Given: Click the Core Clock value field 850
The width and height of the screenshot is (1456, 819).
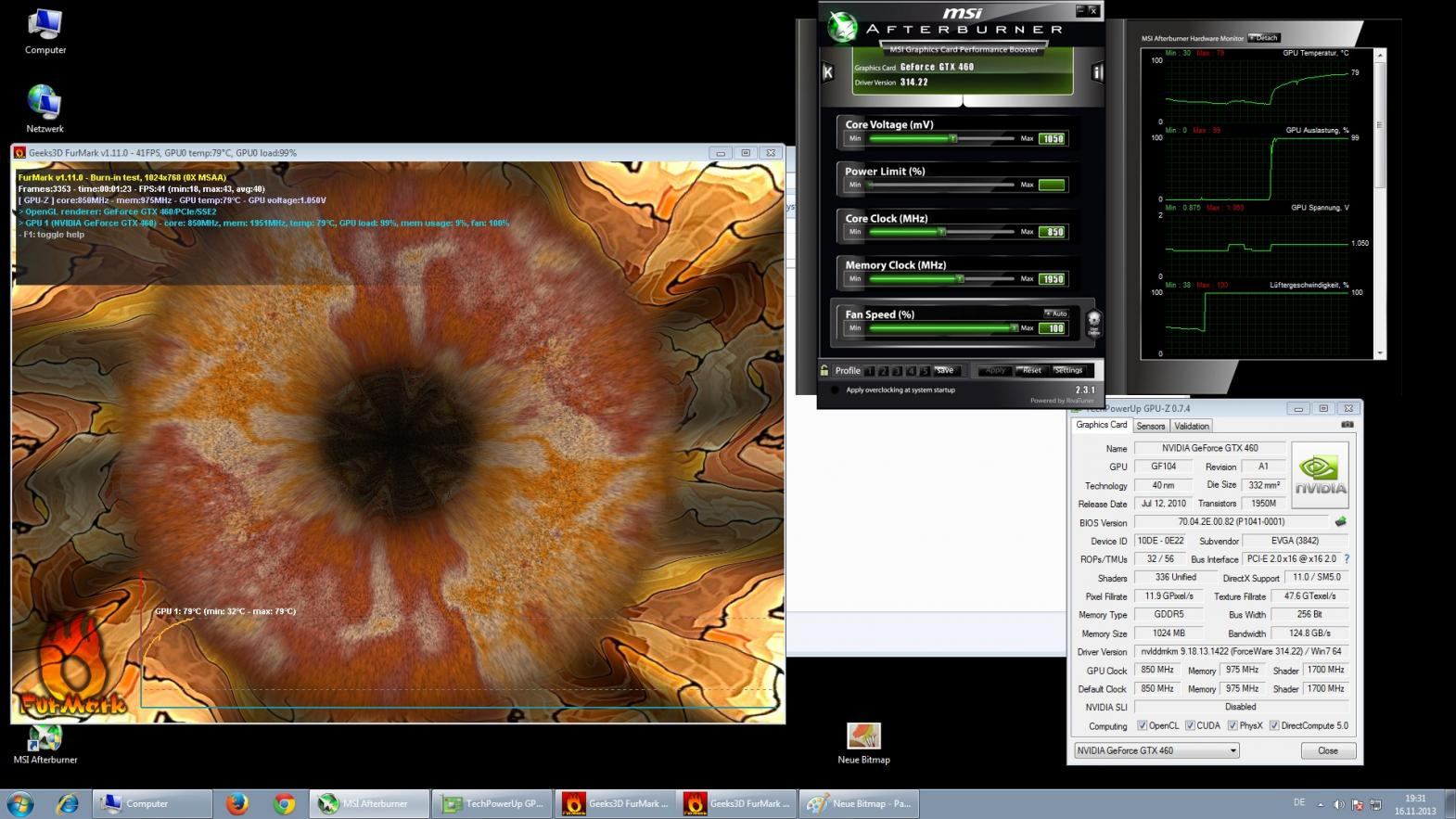Looking at the screenshot, I should [x=1052, y=232].
